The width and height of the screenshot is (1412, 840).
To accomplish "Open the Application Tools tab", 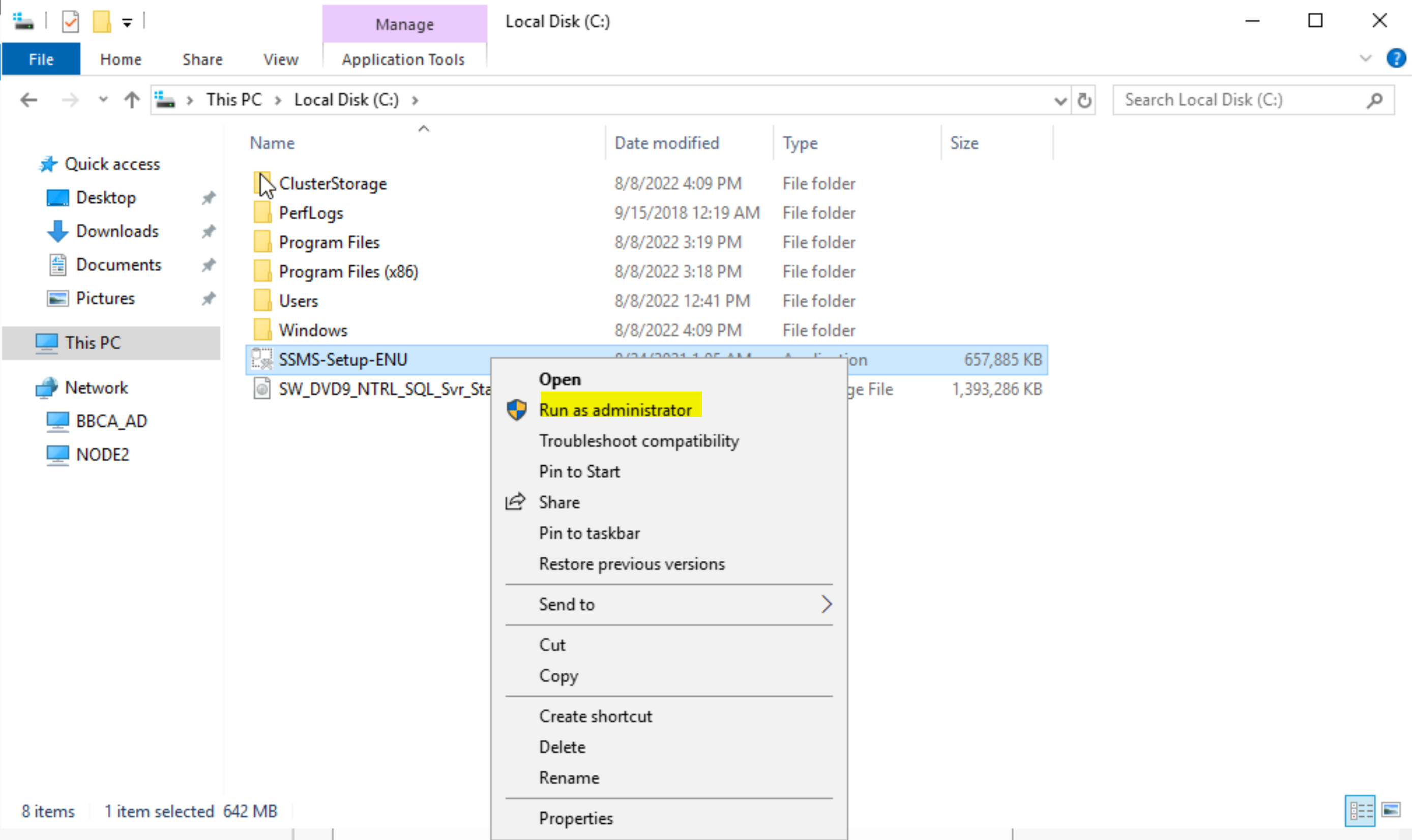I will pos(403,59).
